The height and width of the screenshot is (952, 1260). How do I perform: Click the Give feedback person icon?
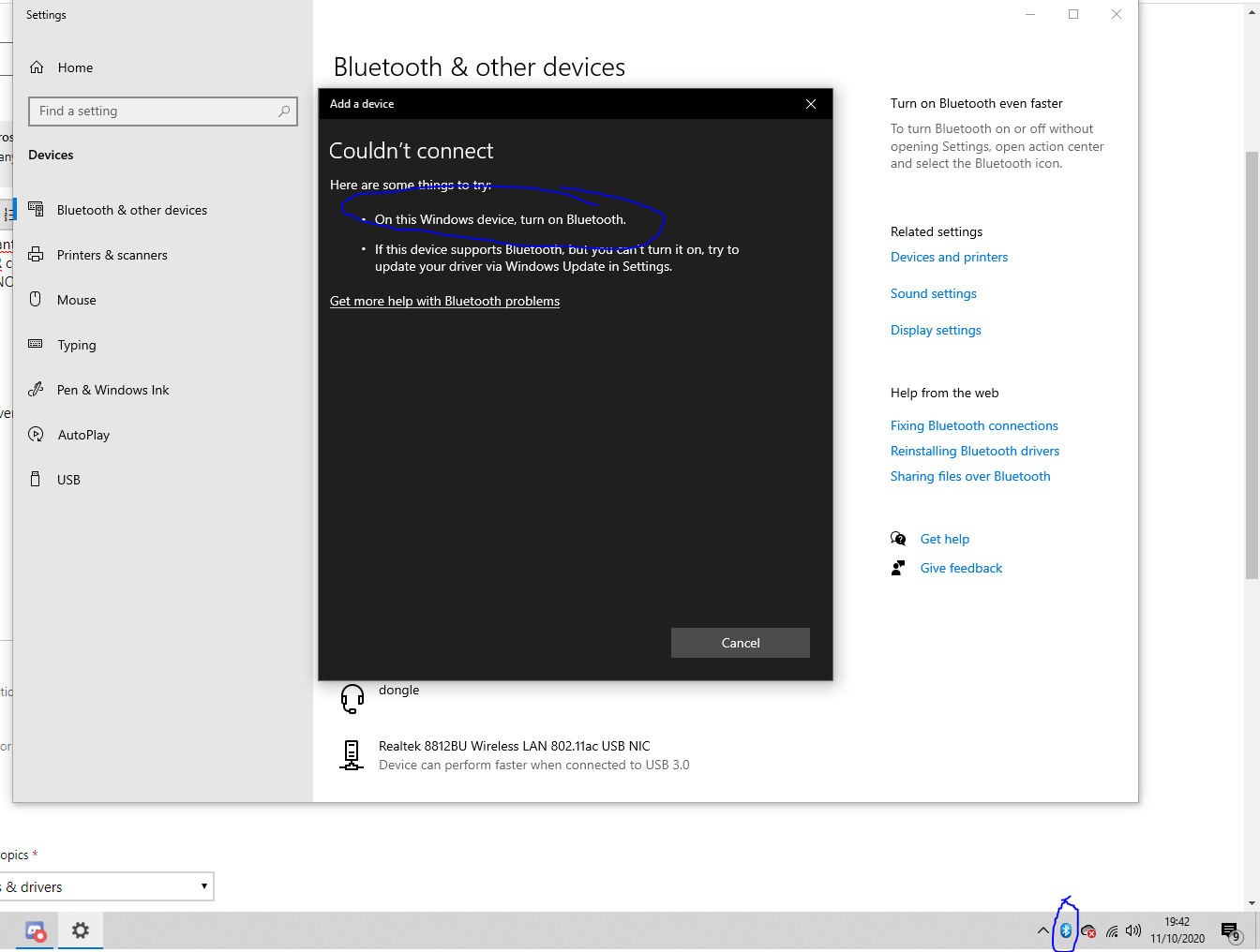(x=898, y=568)
